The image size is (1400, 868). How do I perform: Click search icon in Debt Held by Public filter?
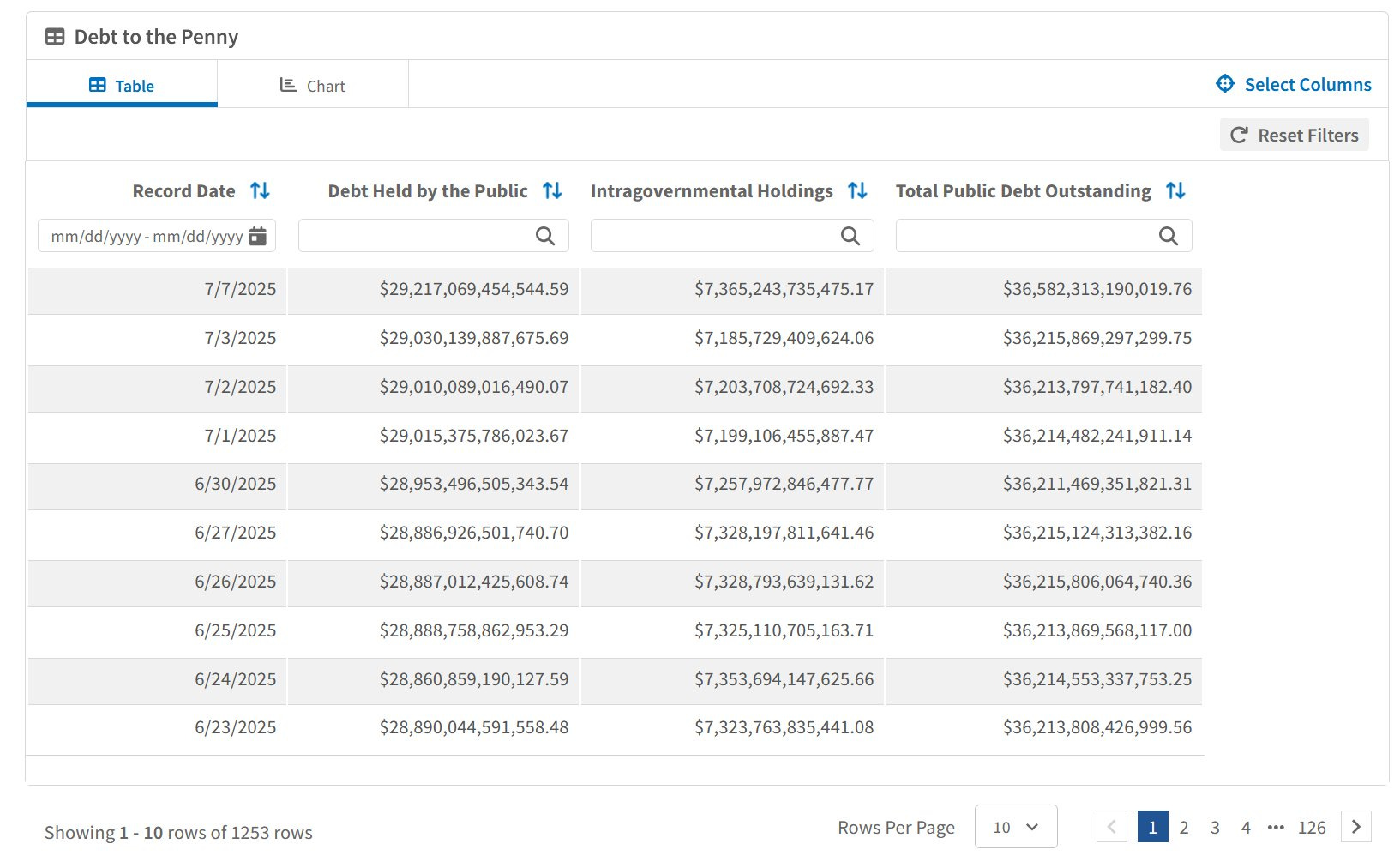[545, 236]
